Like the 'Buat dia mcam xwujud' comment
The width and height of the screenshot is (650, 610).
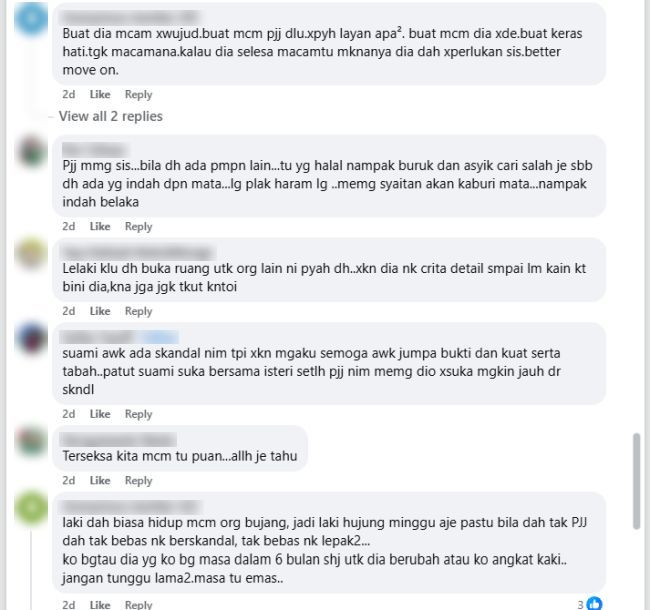[100, 94]
